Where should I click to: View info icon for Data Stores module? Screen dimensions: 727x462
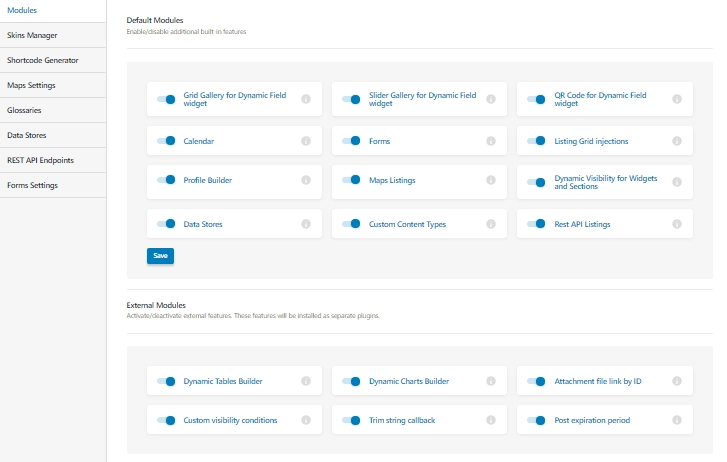tap(306, 224)
